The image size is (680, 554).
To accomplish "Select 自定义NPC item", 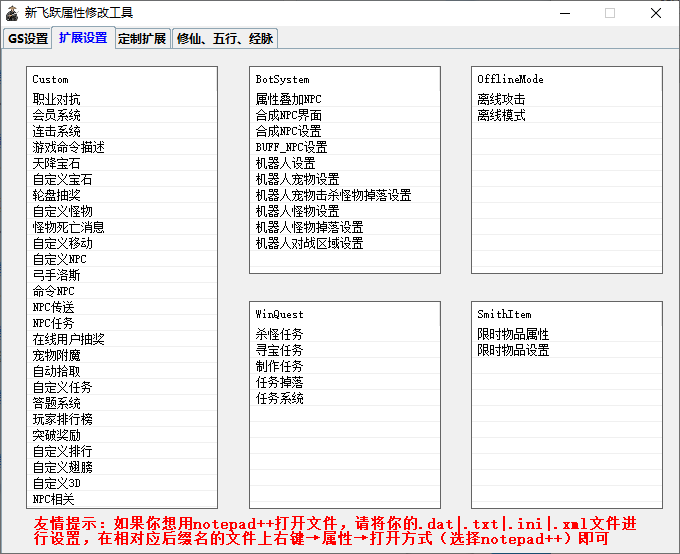I will pos(60,259).
